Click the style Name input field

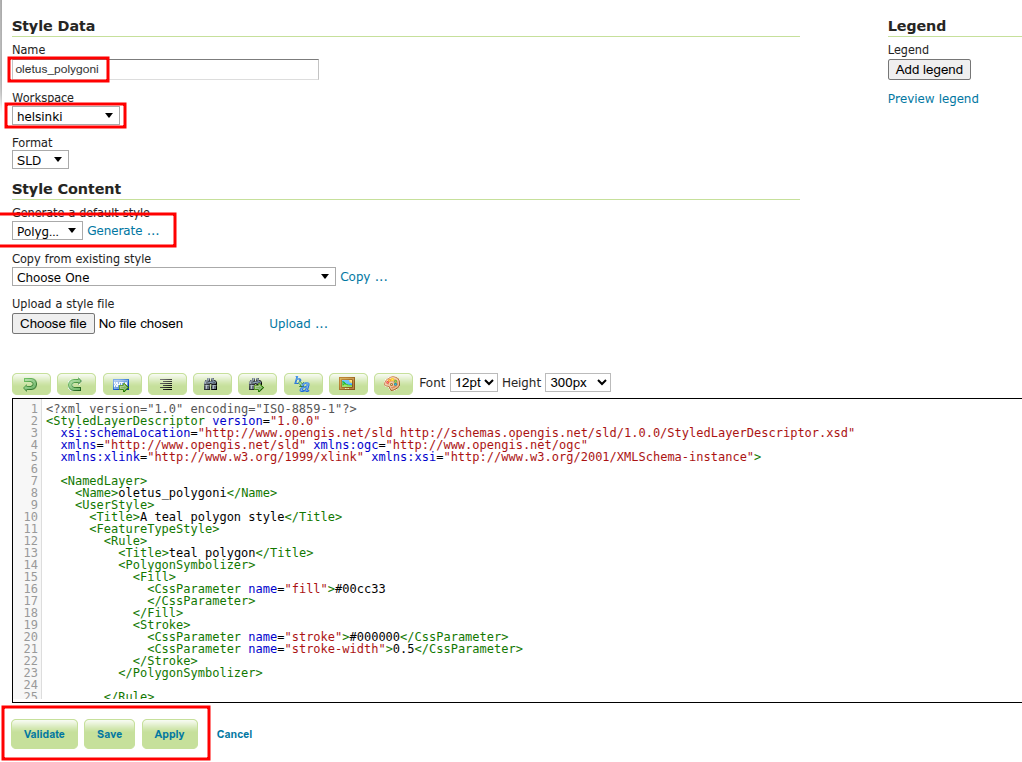[166, 69]
